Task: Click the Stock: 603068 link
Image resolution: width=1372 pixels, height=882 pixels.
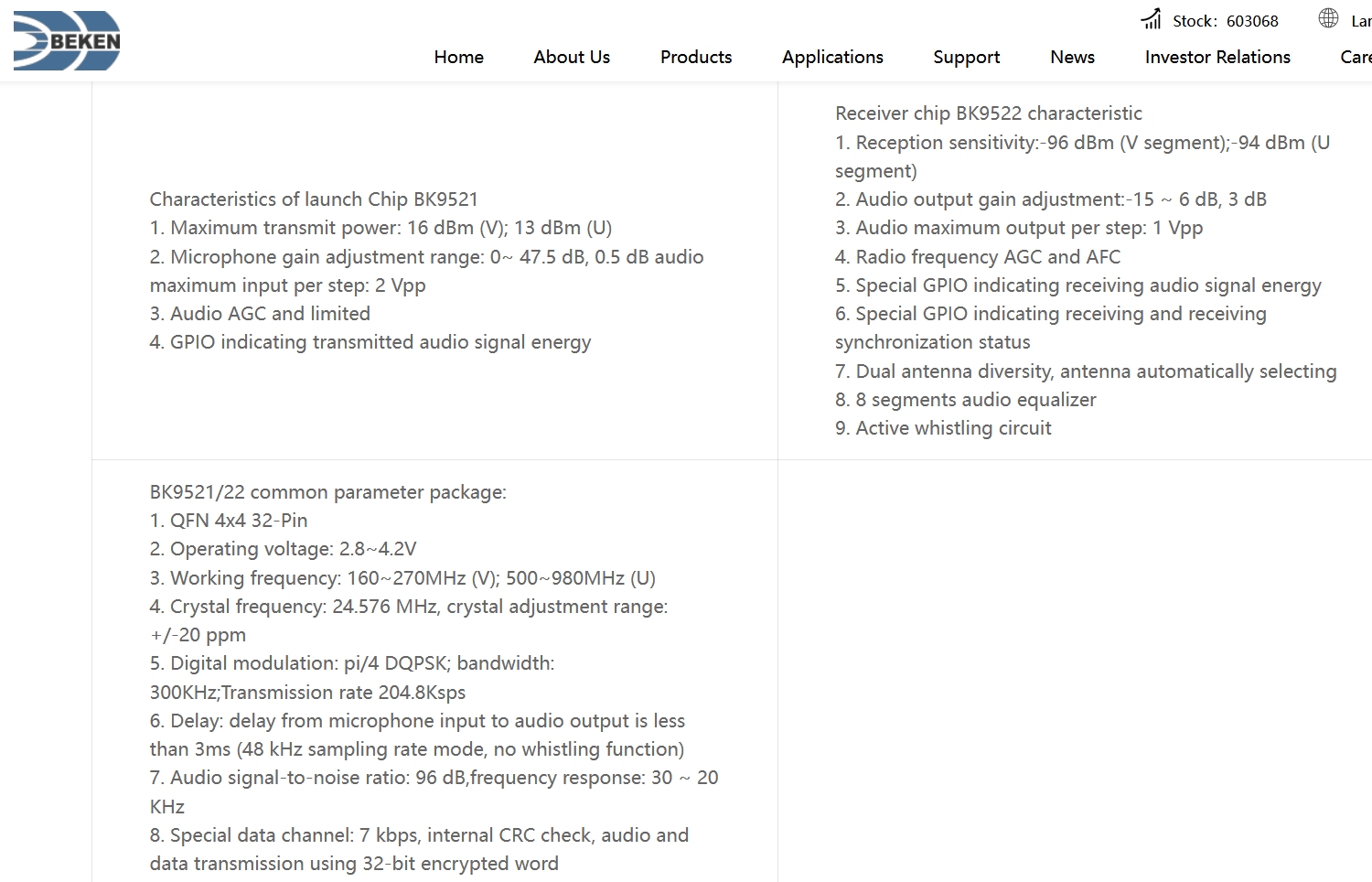Action: 1225,21
